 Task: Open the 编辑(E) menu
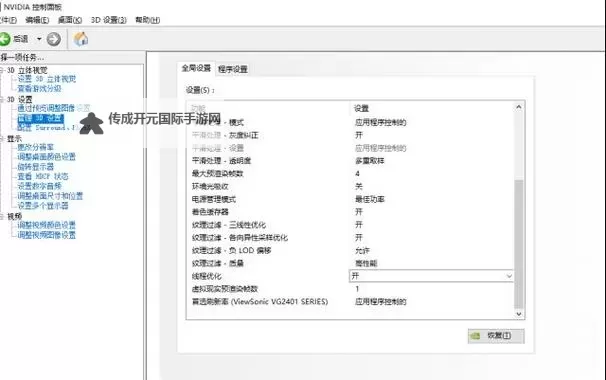click(x=37, y=20)
